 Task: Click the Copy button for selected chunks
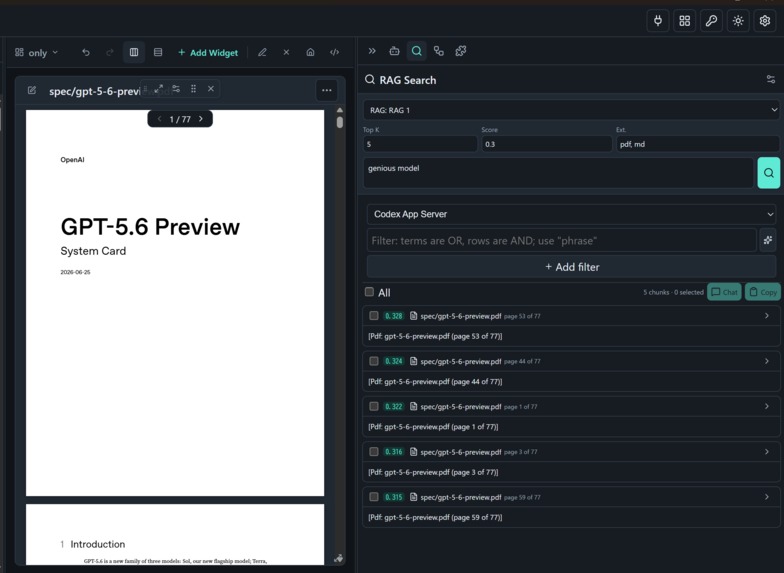pyautogui.click(x=763, y=292)
